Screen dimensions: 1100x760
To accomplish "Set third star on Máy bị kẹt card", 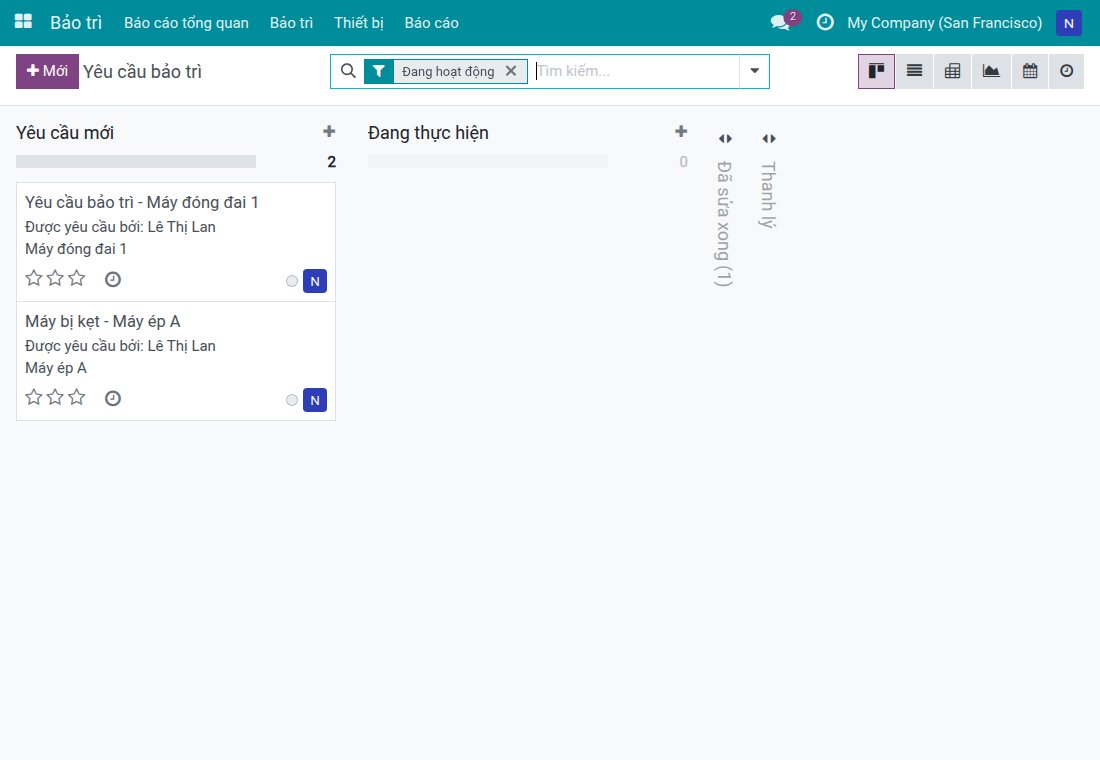I will pyautogui.click(x=77, y=397).
